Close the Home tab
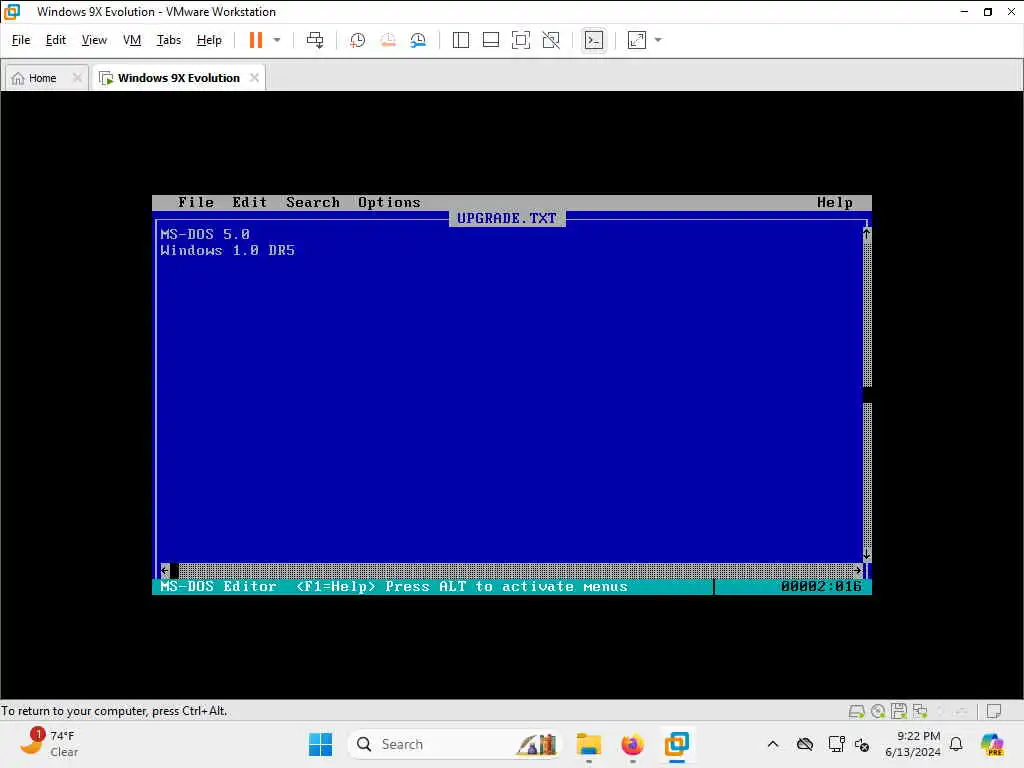The height and width of the screenshot is (768, 1024). 77,78
